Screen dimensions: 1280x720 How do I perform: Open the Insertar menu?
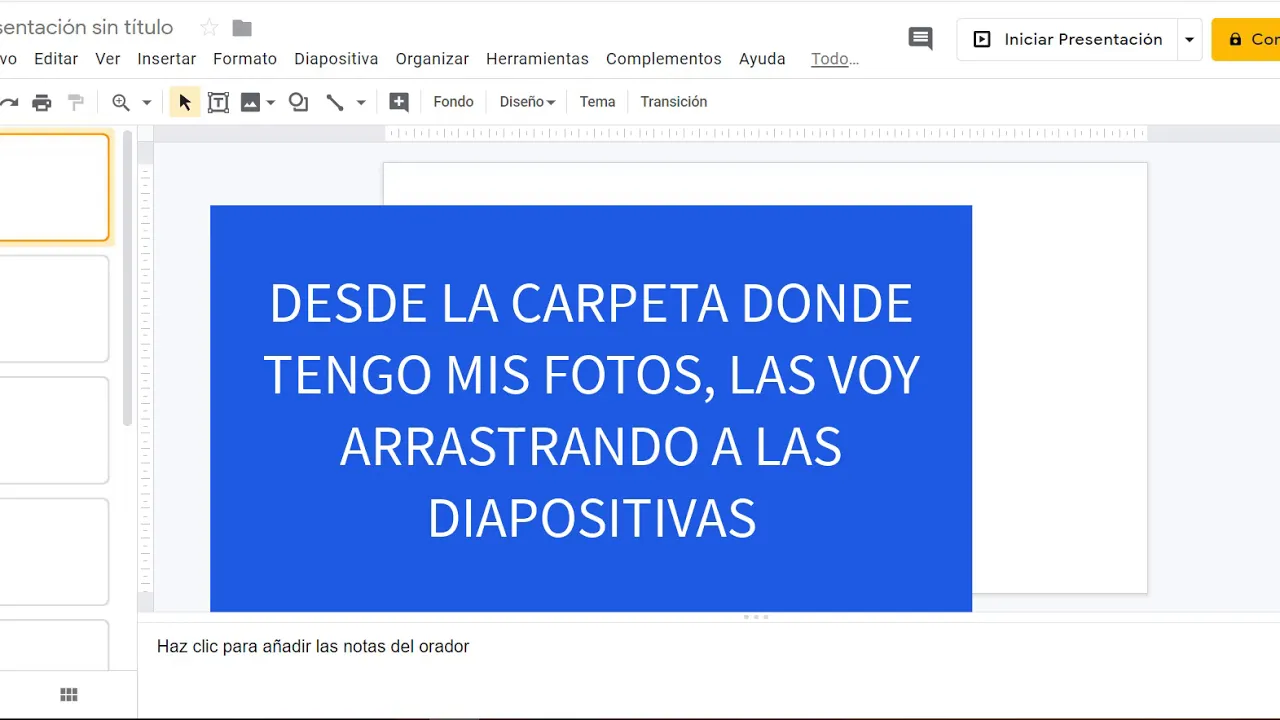pos(167,59)
